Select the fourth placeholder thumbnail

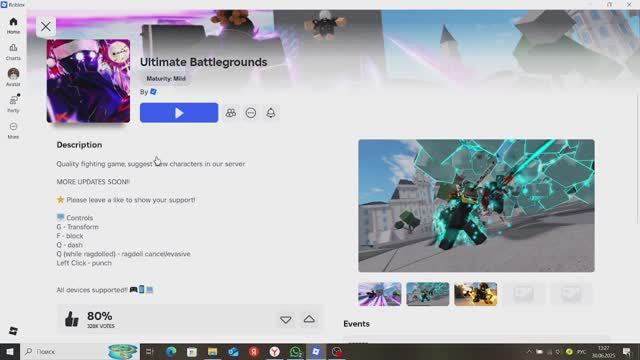click(x=524, y=294)
